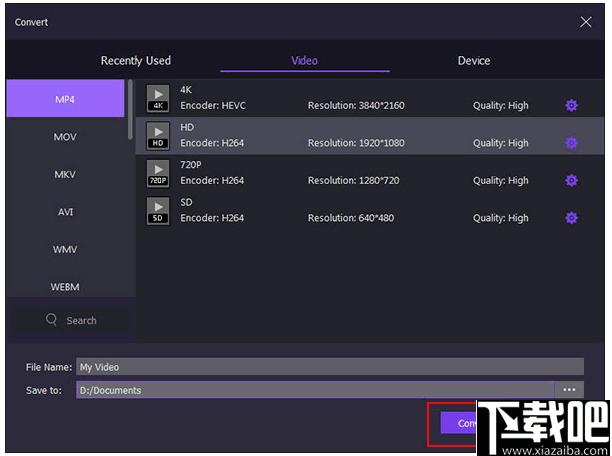612x456 pixels.
Task: Click 'Resolution: 1280*720' text
Action: 354,180
